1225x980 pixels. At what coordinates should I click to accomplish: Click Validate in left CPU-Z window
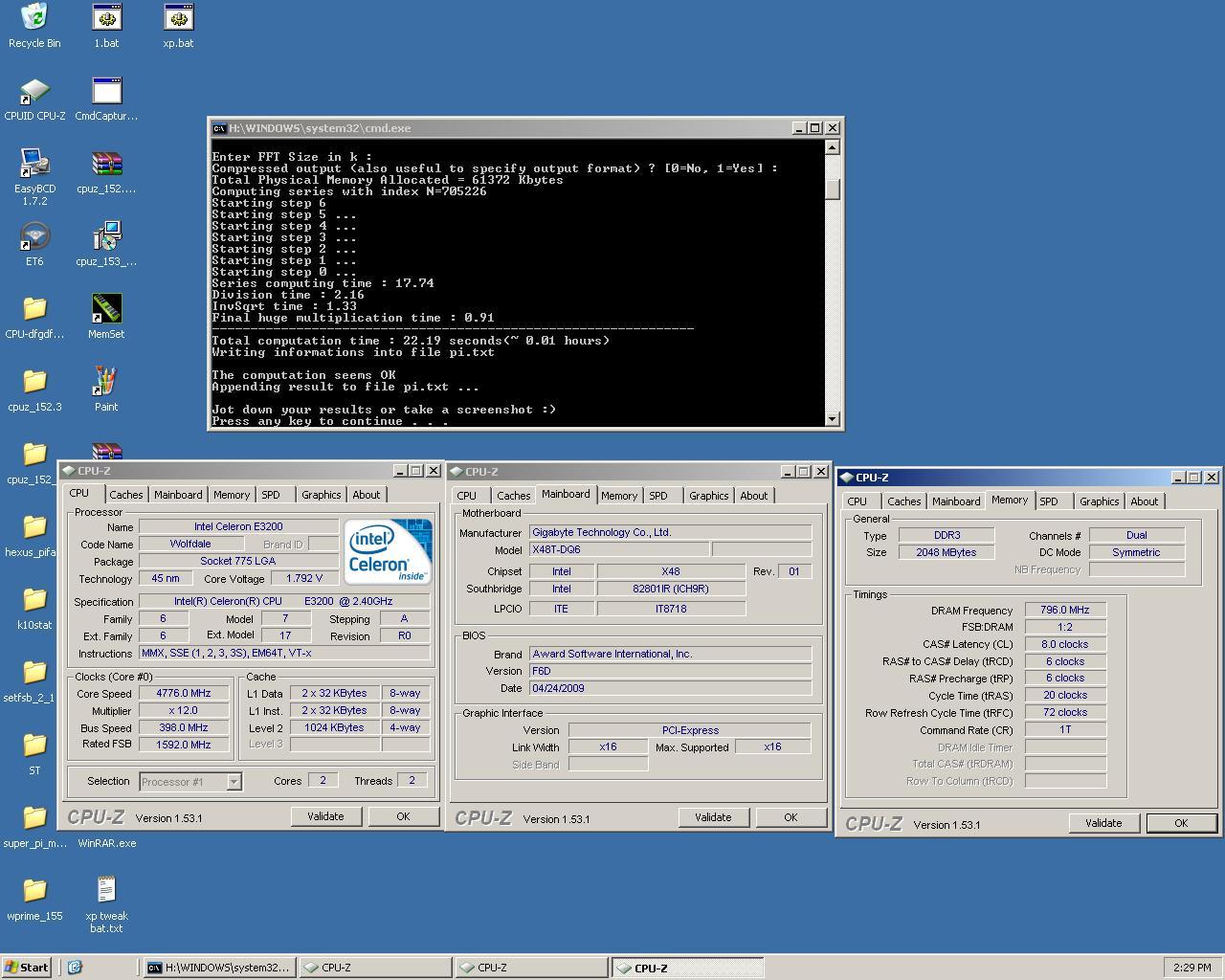(x=325, y=816)
